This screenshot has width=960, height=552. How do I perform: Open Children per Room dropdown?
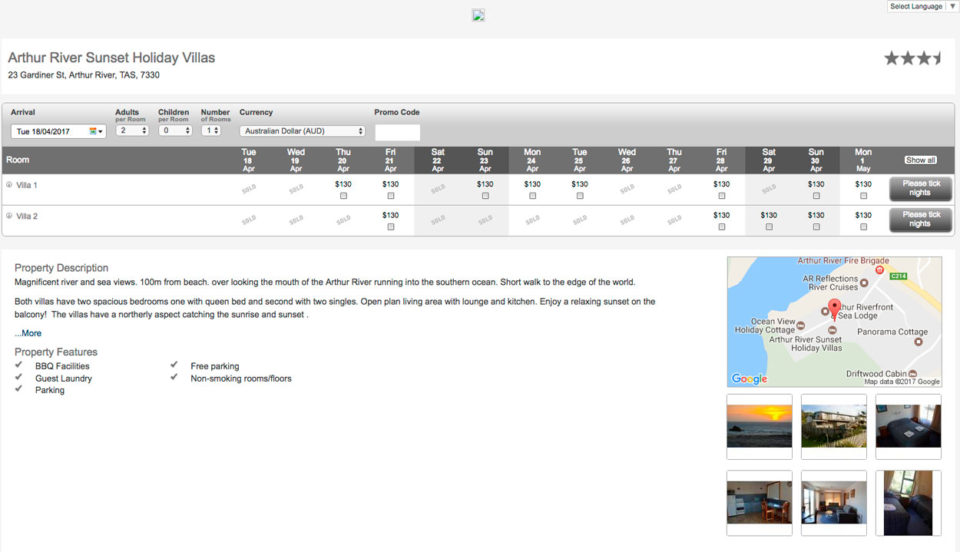click(175, 130)
